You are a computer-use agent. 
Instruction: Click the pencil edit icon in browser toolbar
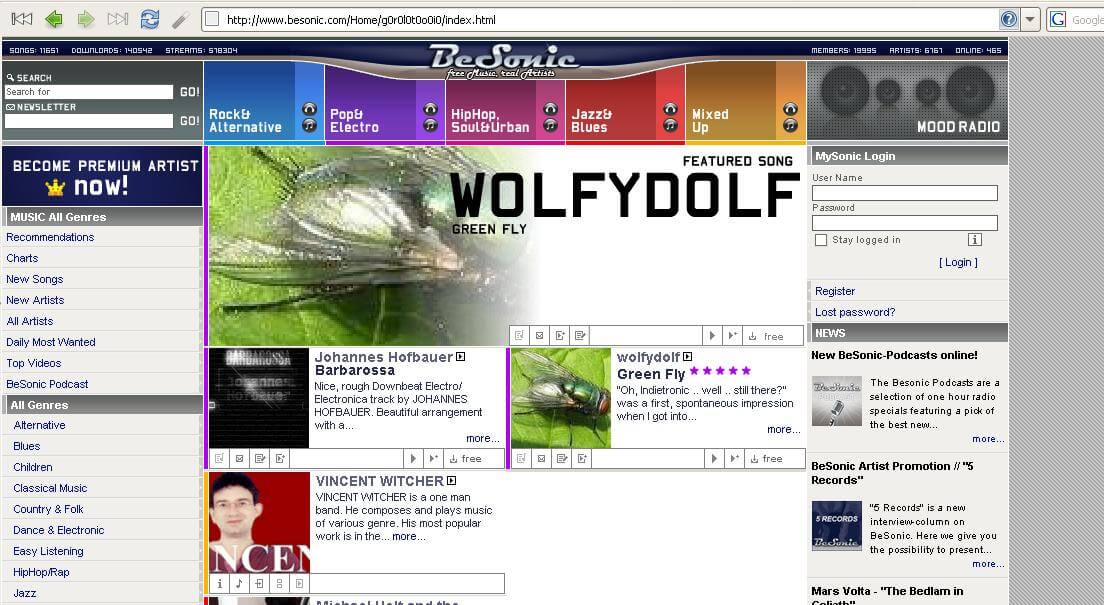181,19
